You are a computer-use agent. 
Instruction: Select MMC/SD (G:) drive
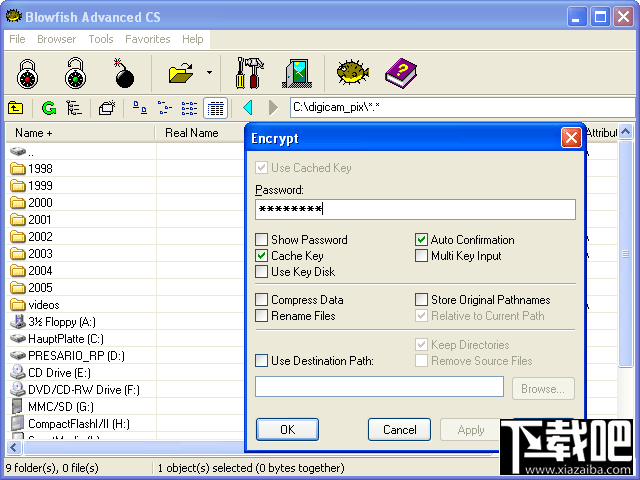click(52, 407)
